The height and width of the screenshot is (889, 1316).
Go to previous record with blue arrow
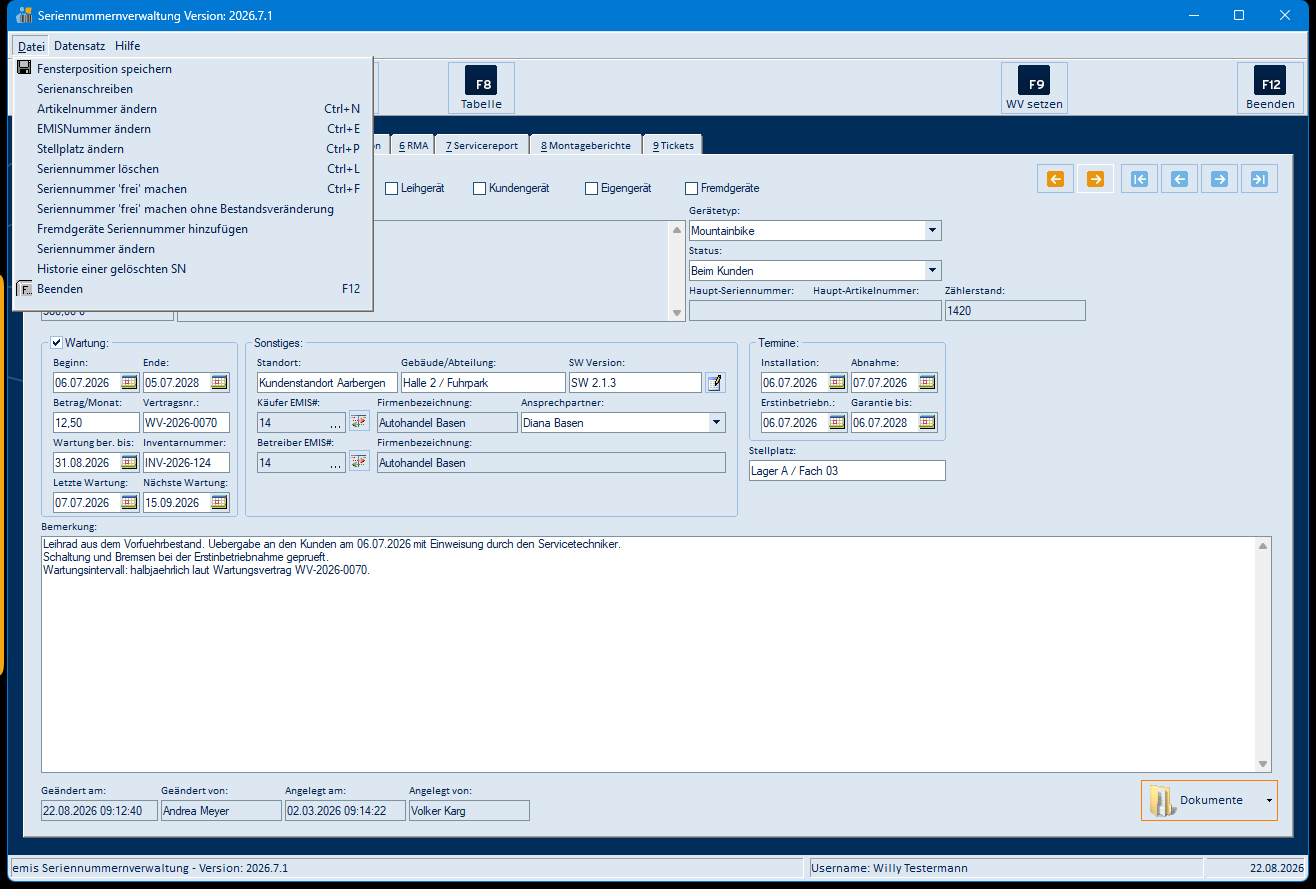[x=1179, y=179]
